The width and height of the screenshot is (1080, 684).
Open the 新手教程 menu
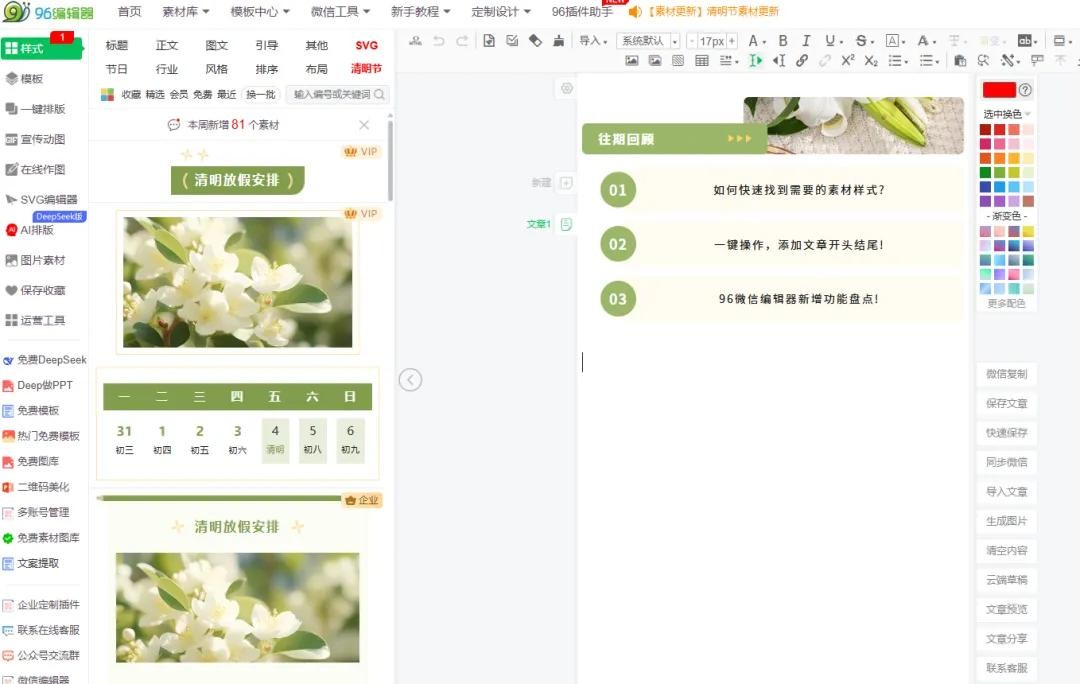point(420,12)
